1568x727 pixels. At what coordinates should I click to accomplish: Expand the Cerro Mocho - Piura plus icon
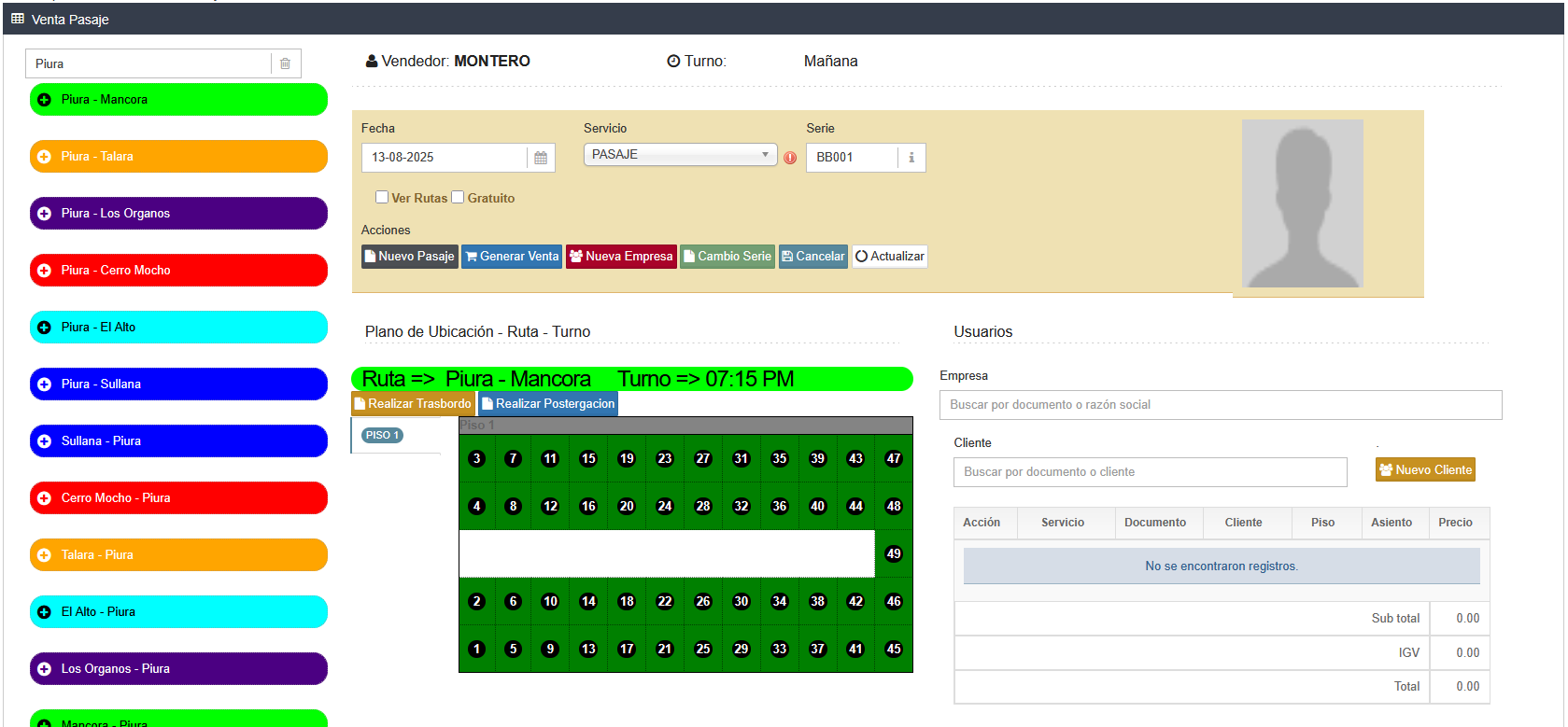44,498
